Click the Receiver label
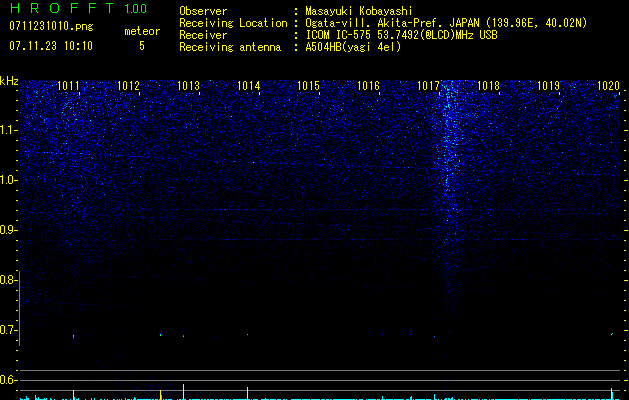This screenshot has width=629, height=400. point(203,35)
